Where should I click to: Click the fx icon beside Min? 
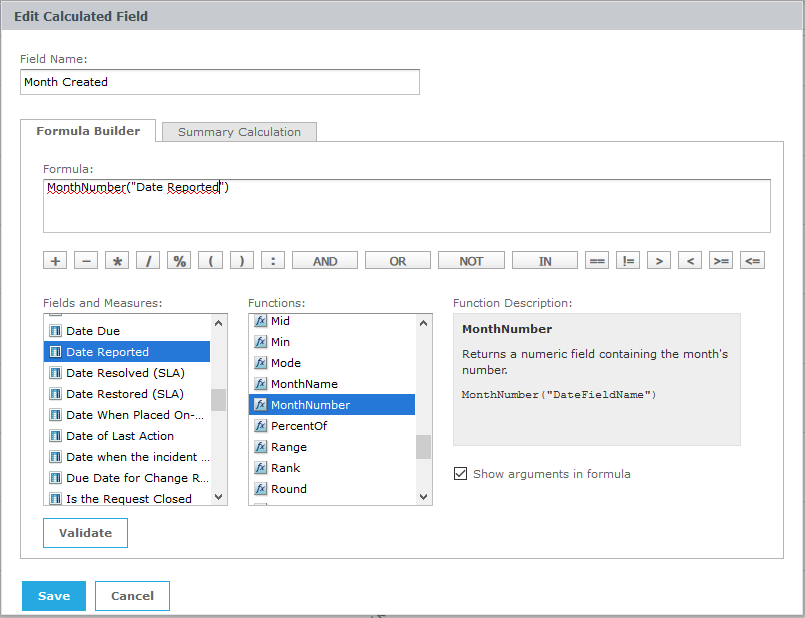(260, 342)
